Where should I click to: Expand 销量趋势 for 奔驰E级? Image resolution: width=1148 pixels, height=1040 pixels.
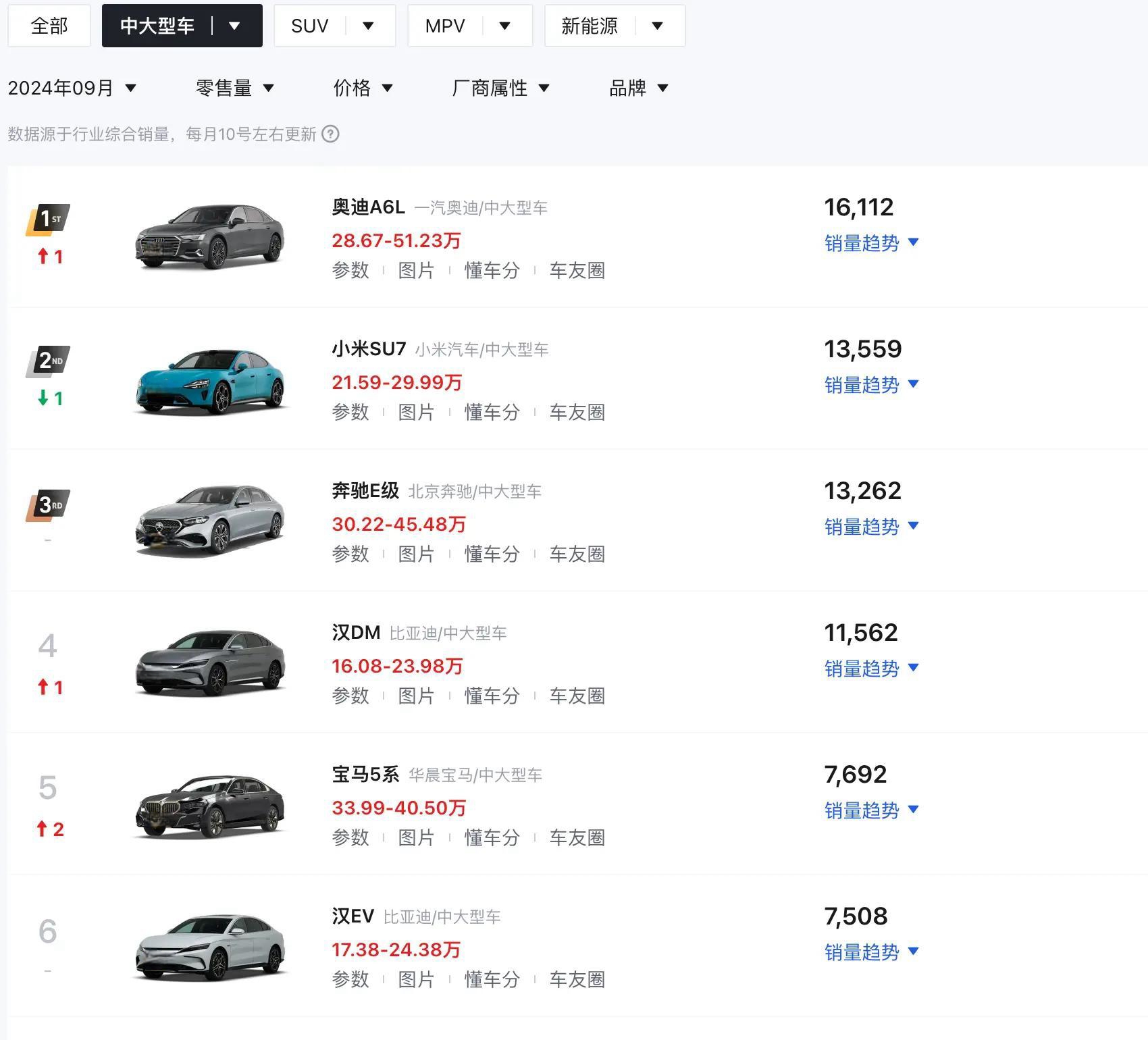(x=871, y=527)
